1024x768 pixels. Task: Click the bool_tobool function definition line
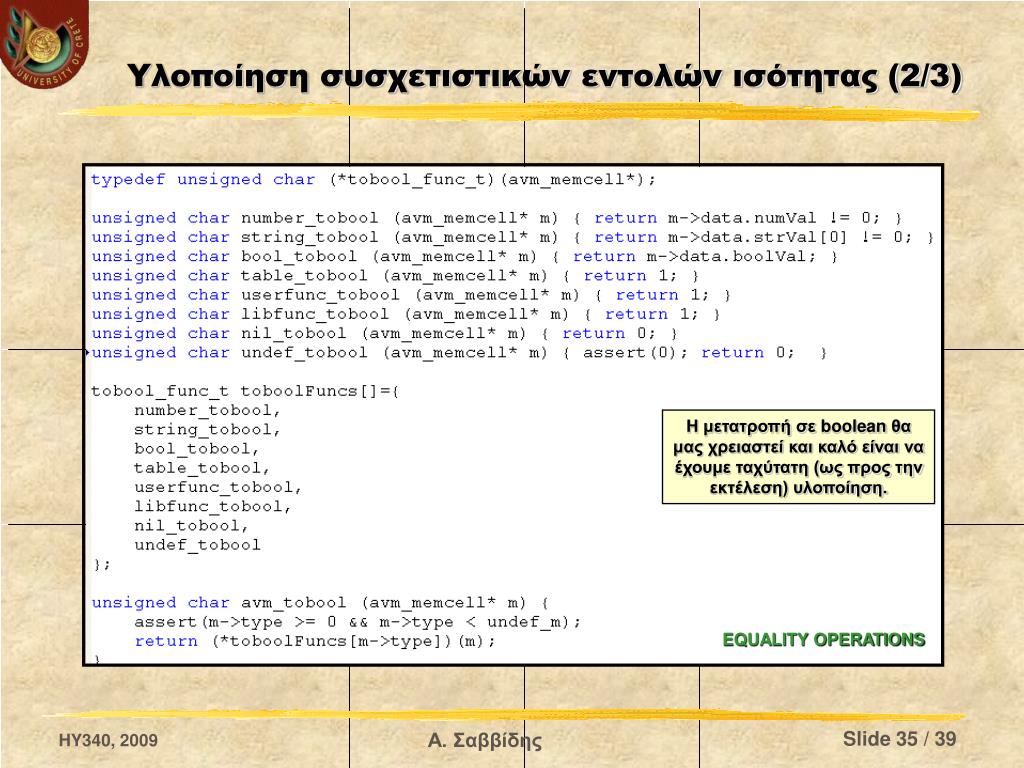464,257
